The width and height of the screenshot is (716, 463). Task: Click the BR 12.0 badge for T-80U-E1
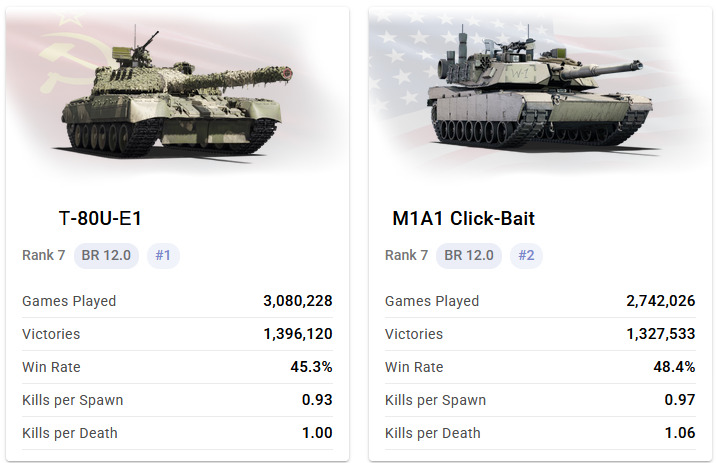pos(106,255)
